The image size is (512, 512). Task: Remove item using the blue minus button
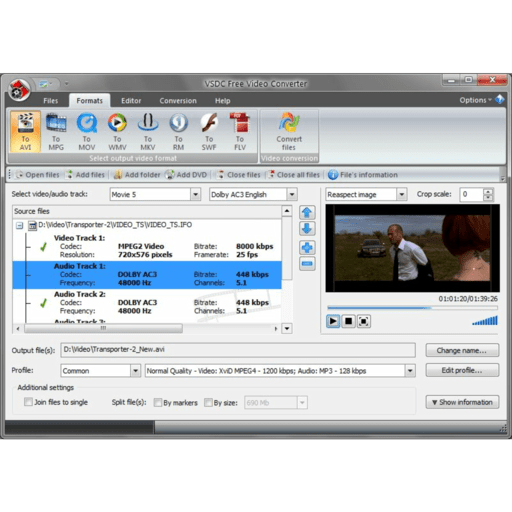pyautogui.click(x=307, y=264)
